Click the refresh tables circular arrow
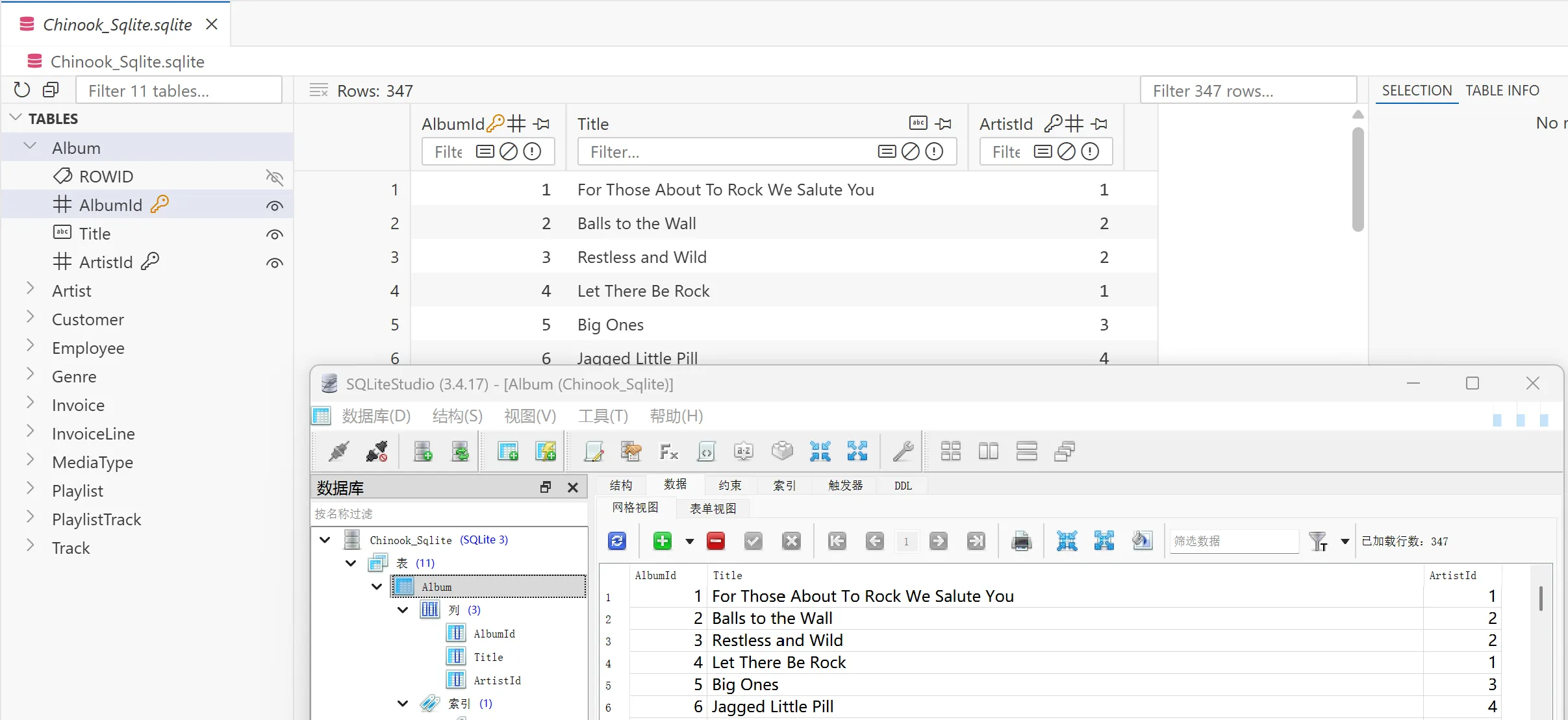 pyautogui.click(x=22, y=90)
